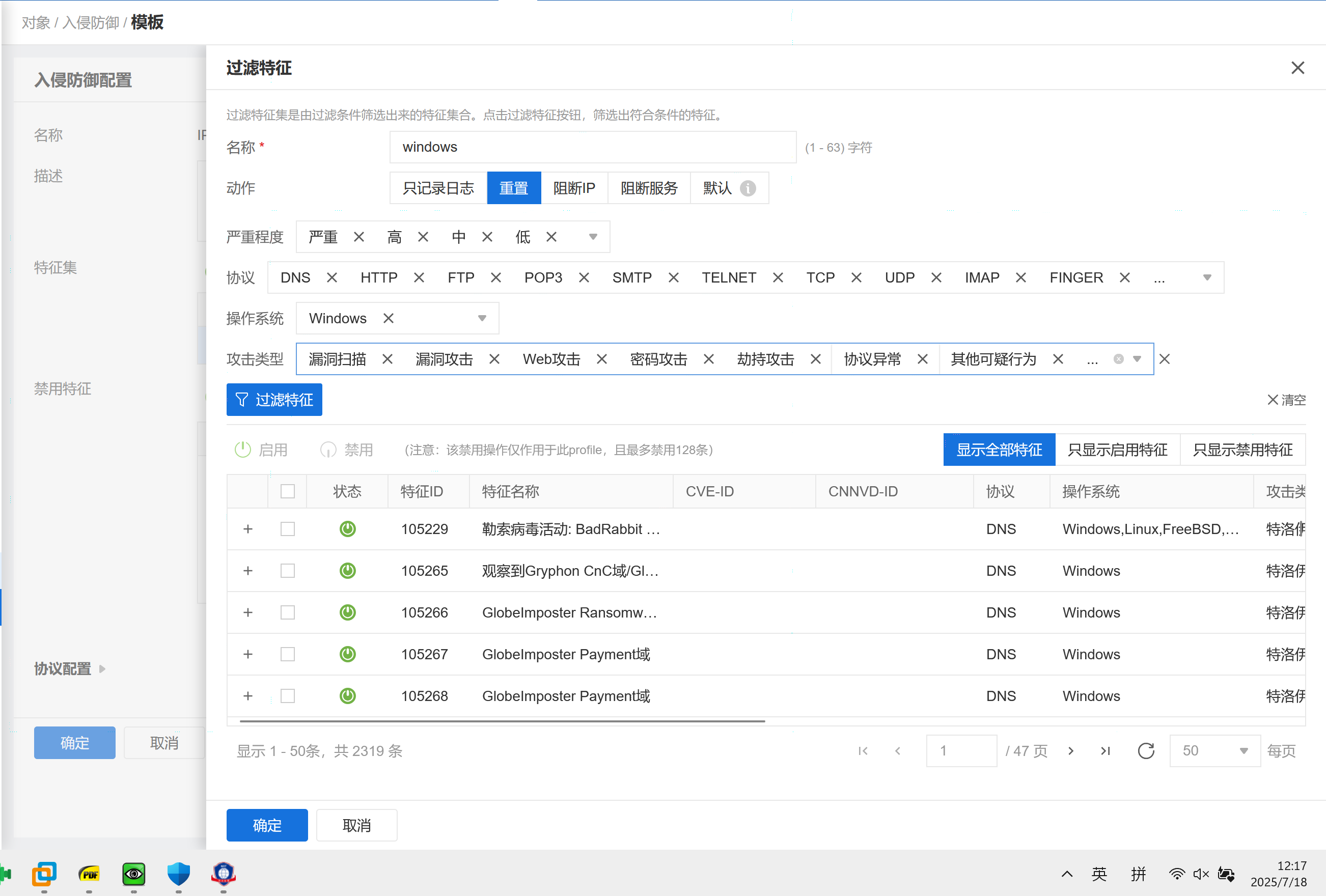Remove the Windows operating system tag
The image size is (1326, 896).
[x=389, y=318]
